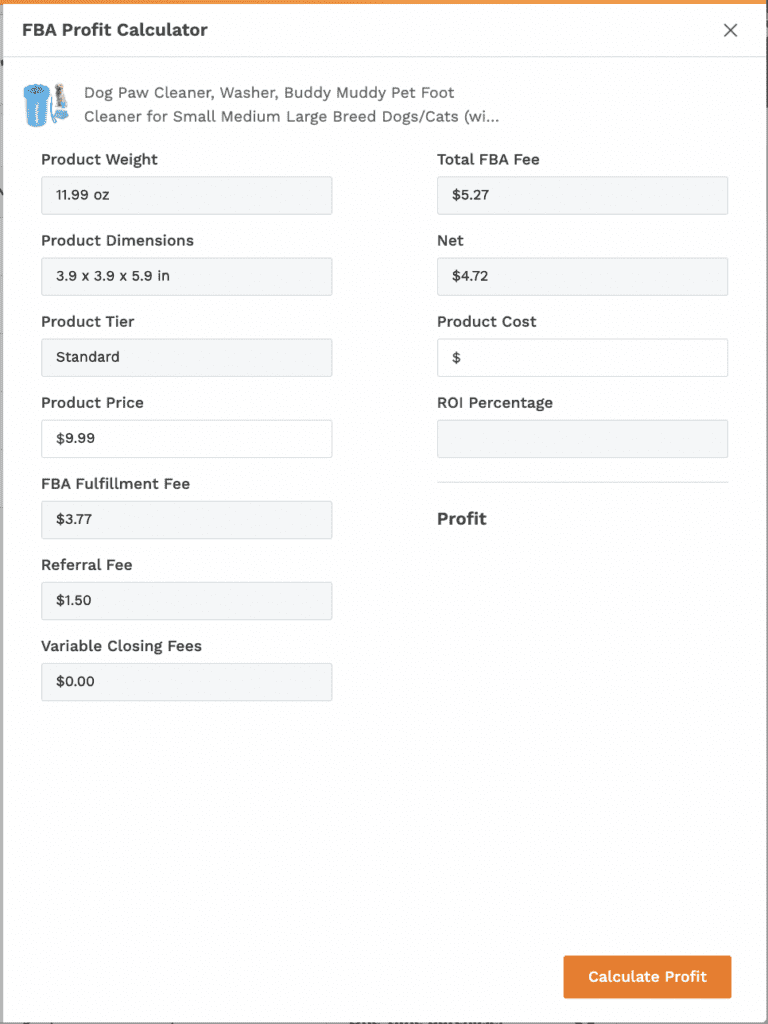
Task: Click the Product Price label
Action: 92,403
